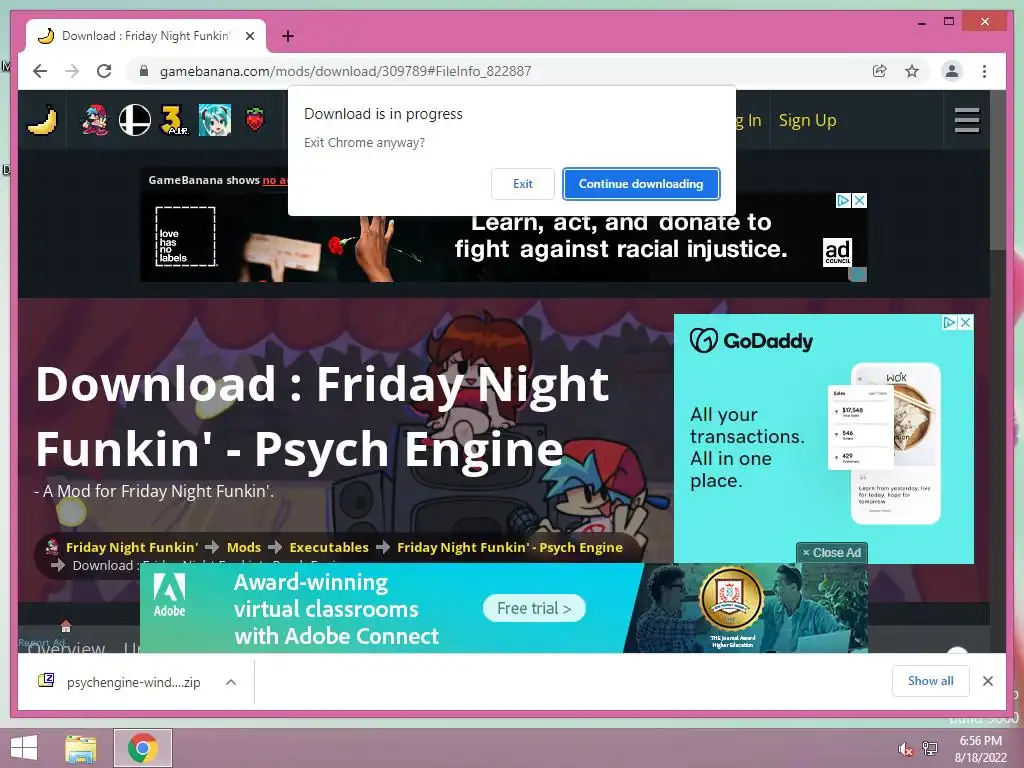The height and width of the screenshot is (768, 1024).
Task: Open Chrome's three-dot menu
Action: click(x=984, y=71)
